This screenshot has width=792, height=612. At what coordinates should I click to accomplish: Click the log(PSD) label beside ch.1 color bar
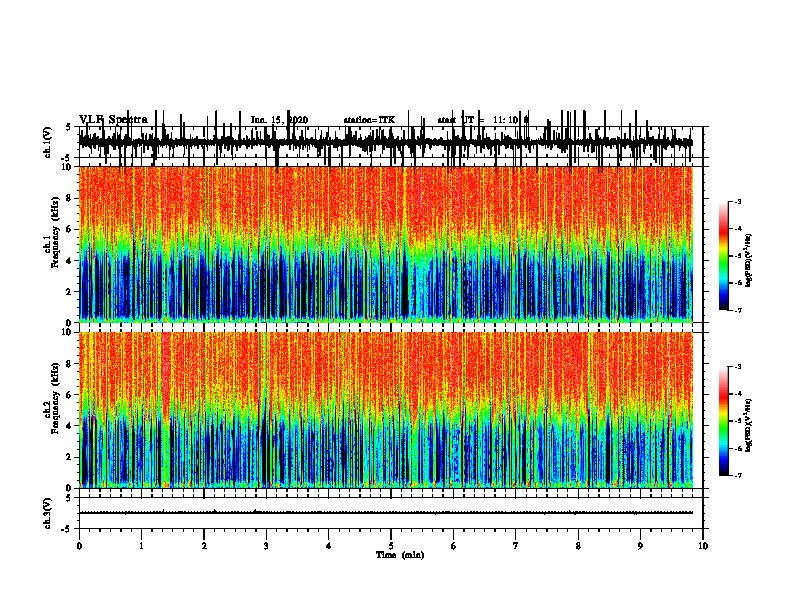point(748,261)
